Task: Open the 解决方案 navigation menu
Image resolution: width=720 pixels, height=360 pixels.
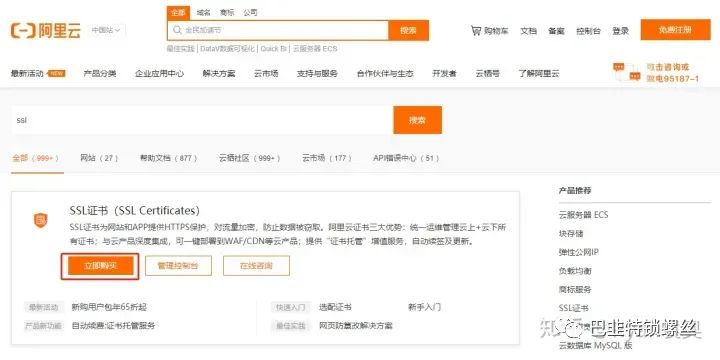Action: (219, 73)
